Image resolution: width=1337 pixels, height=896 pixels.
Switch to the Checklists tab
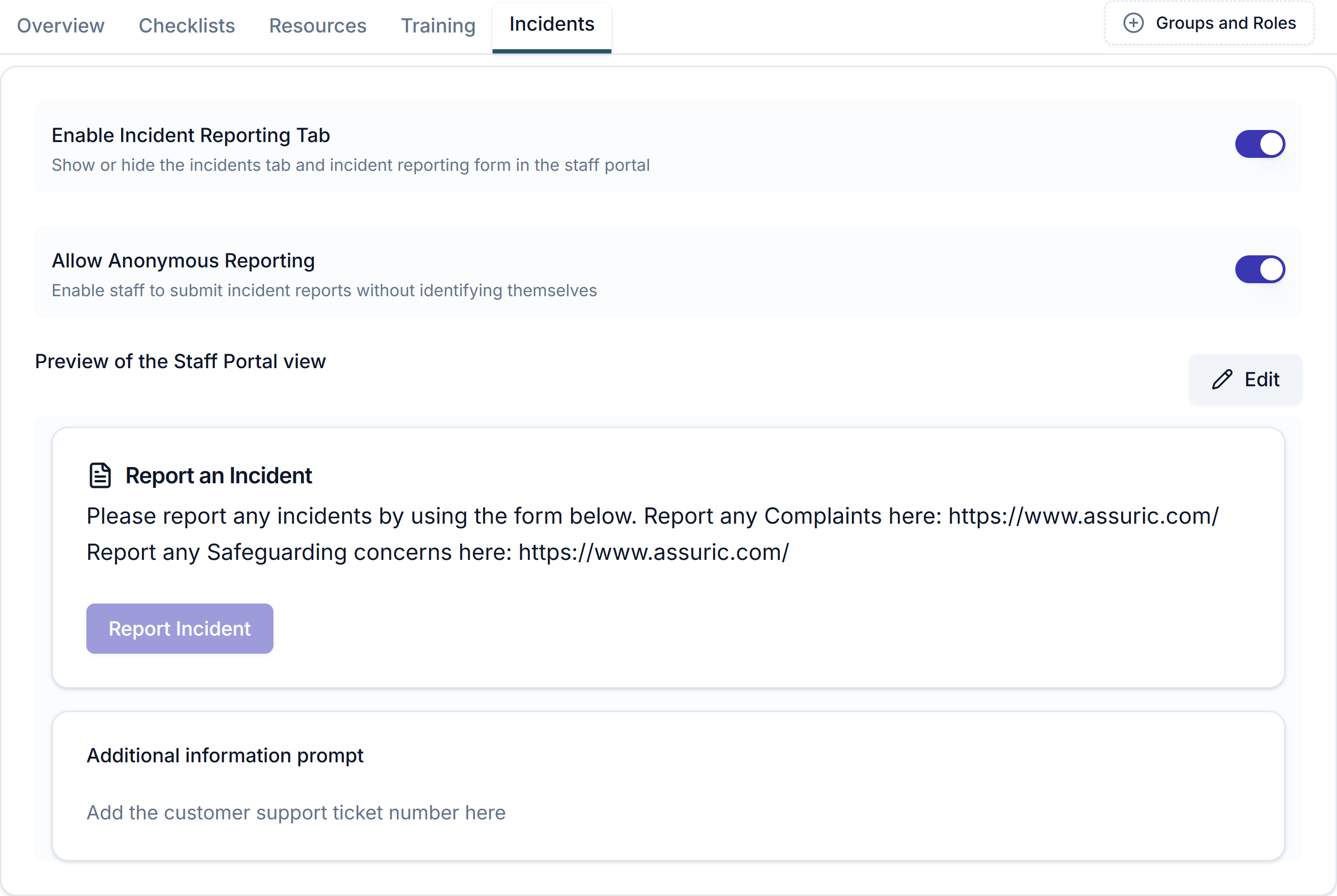click(x=187, y=26)
